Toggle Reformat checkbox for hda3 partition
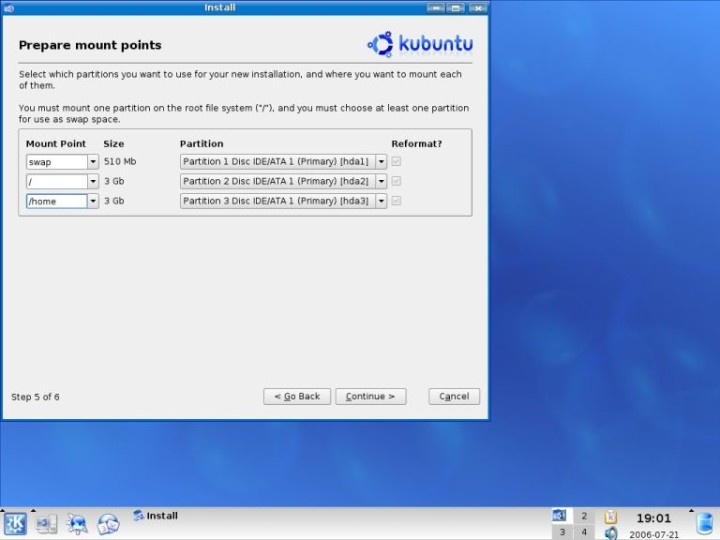Viewport: 720px width, 540px height. pyautogui.click(x=397, y=201)
